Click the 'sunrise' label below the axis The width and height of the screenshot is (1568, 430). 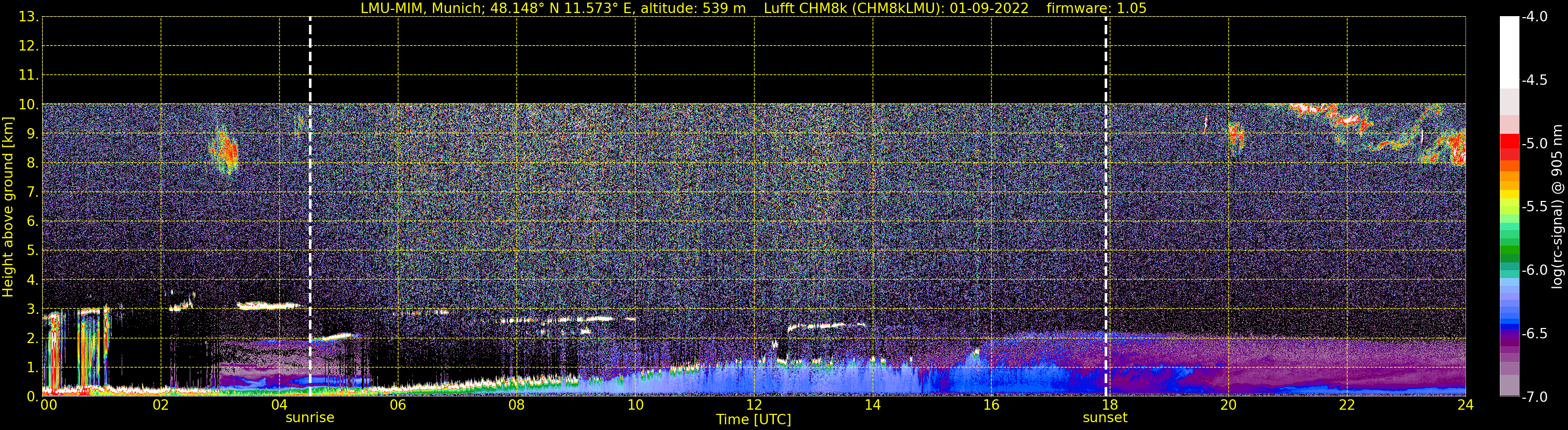(310, 418)
